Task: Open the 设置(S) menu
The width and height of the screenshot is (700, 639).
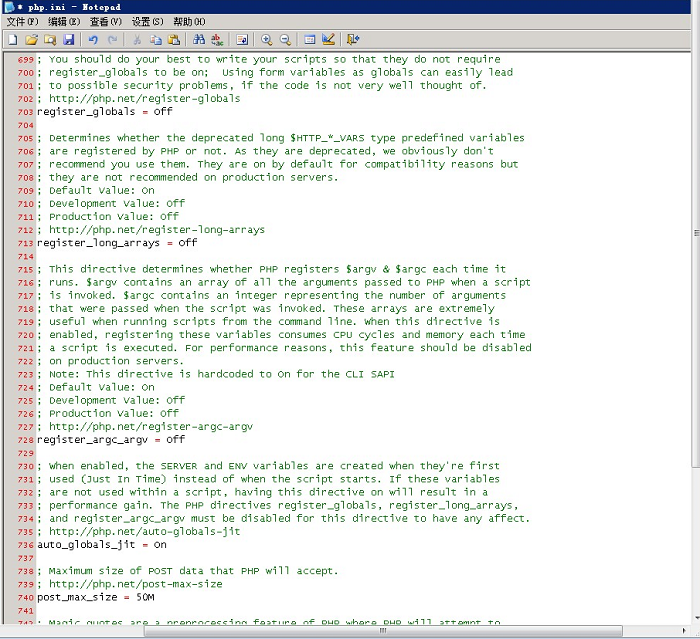Action: coord(147,21)
